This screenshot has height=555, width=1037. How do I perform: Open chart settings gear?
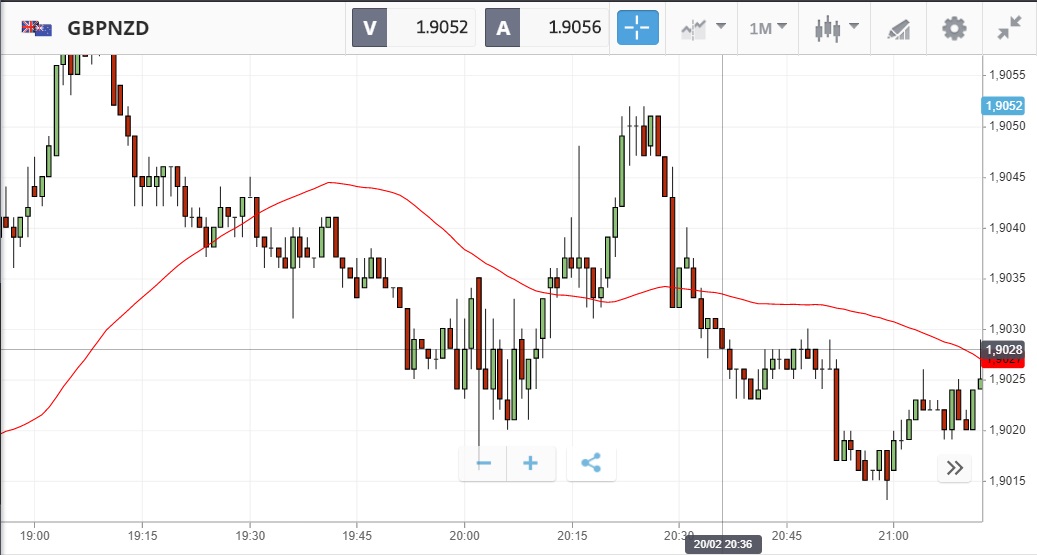[955, 28]
